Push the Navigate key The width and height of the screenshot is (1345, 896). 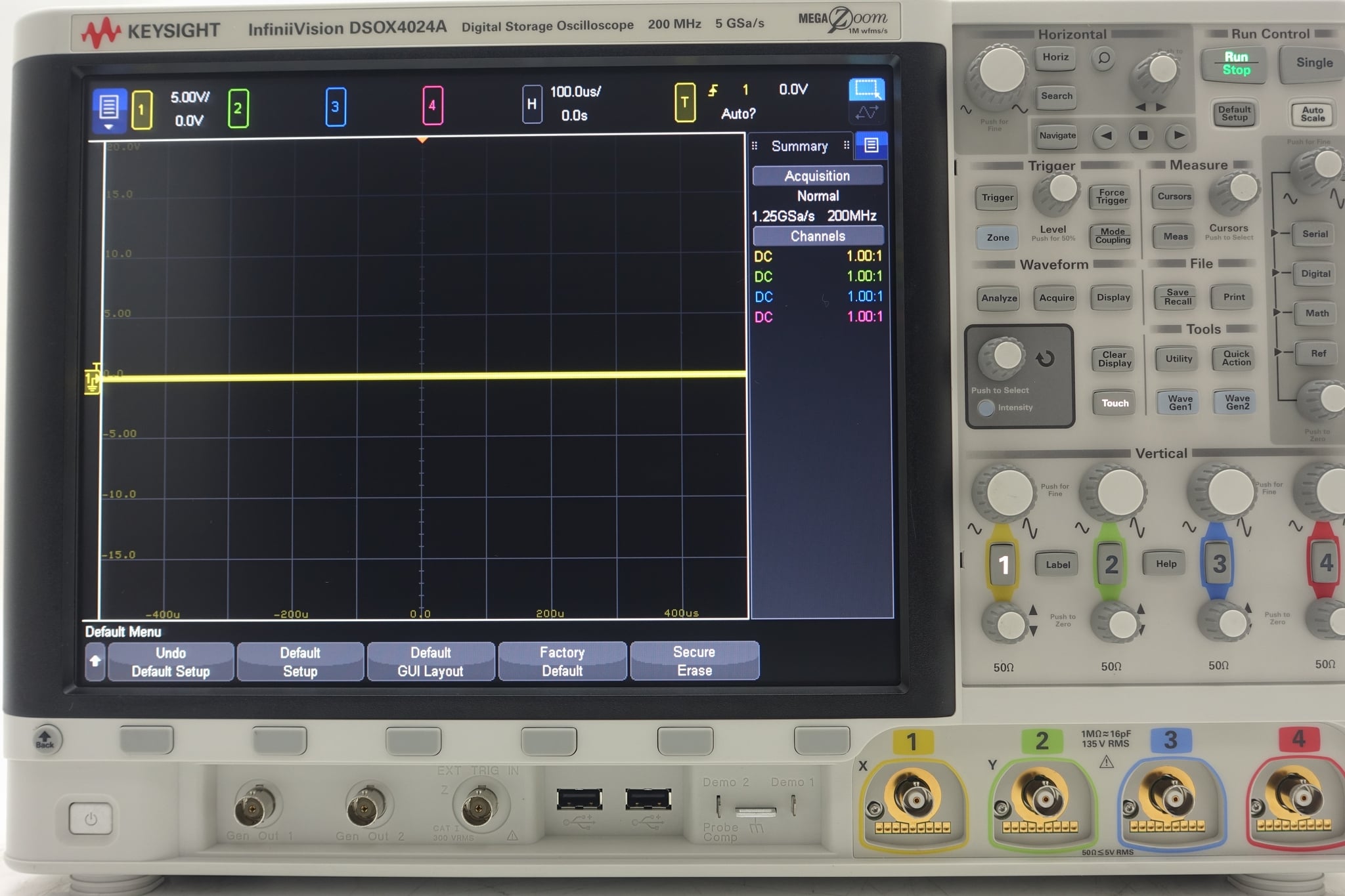(1057, 136)
